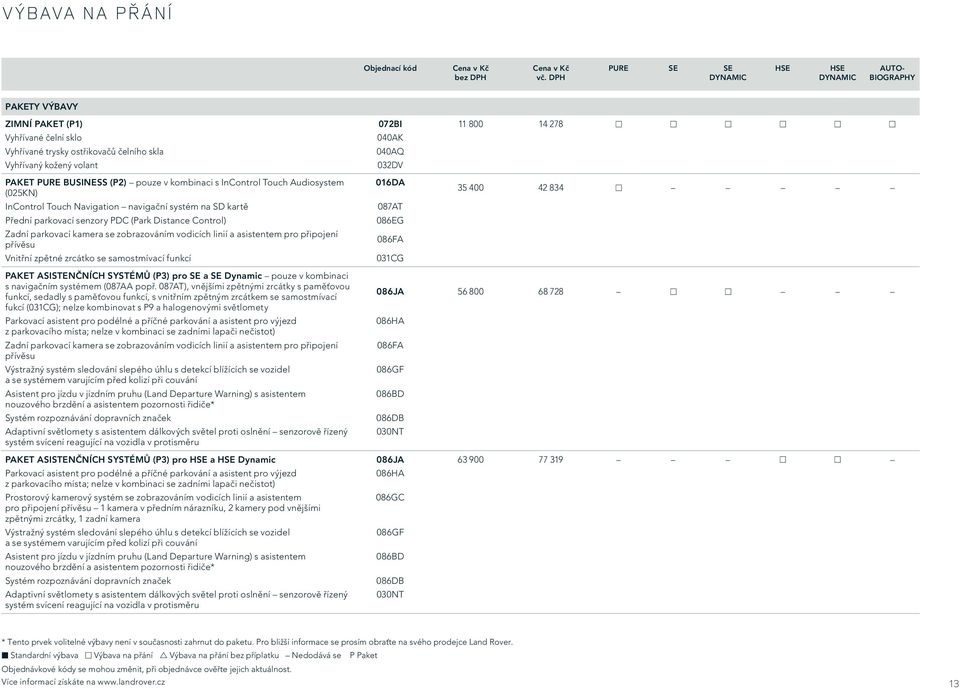Click the price 63 900

(x=470, y=460)
